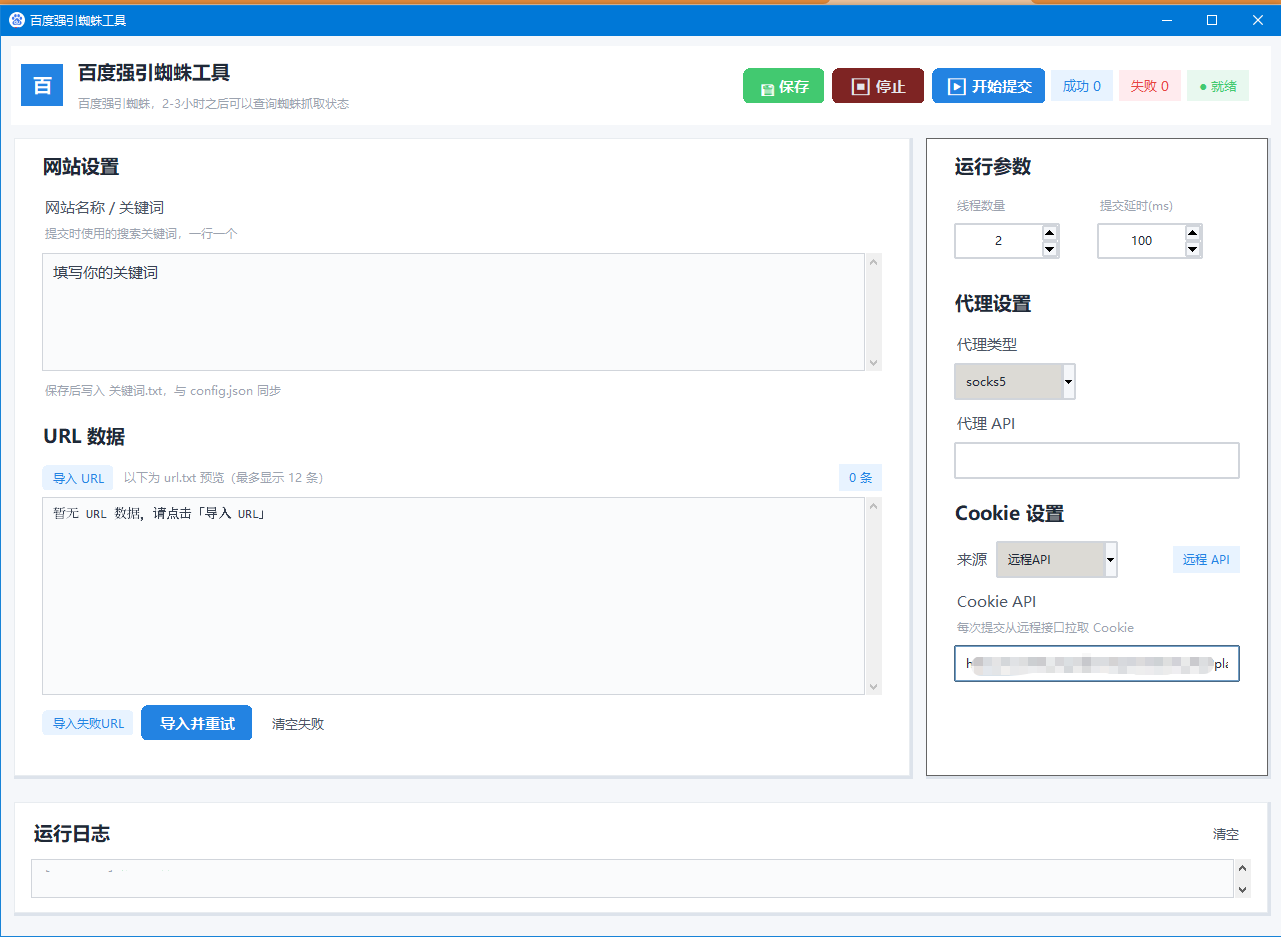This screenshot has width=1281, height=937.
Task: Click scroll down arrow of 运行日志 log
Action: pyautogui.click(x=1243, y=889)
